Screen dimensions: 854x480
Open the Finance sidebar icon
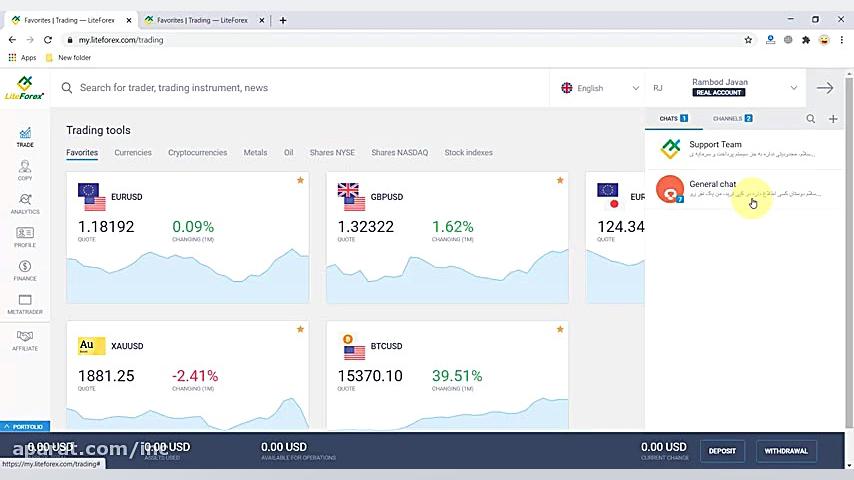point(25,270)
